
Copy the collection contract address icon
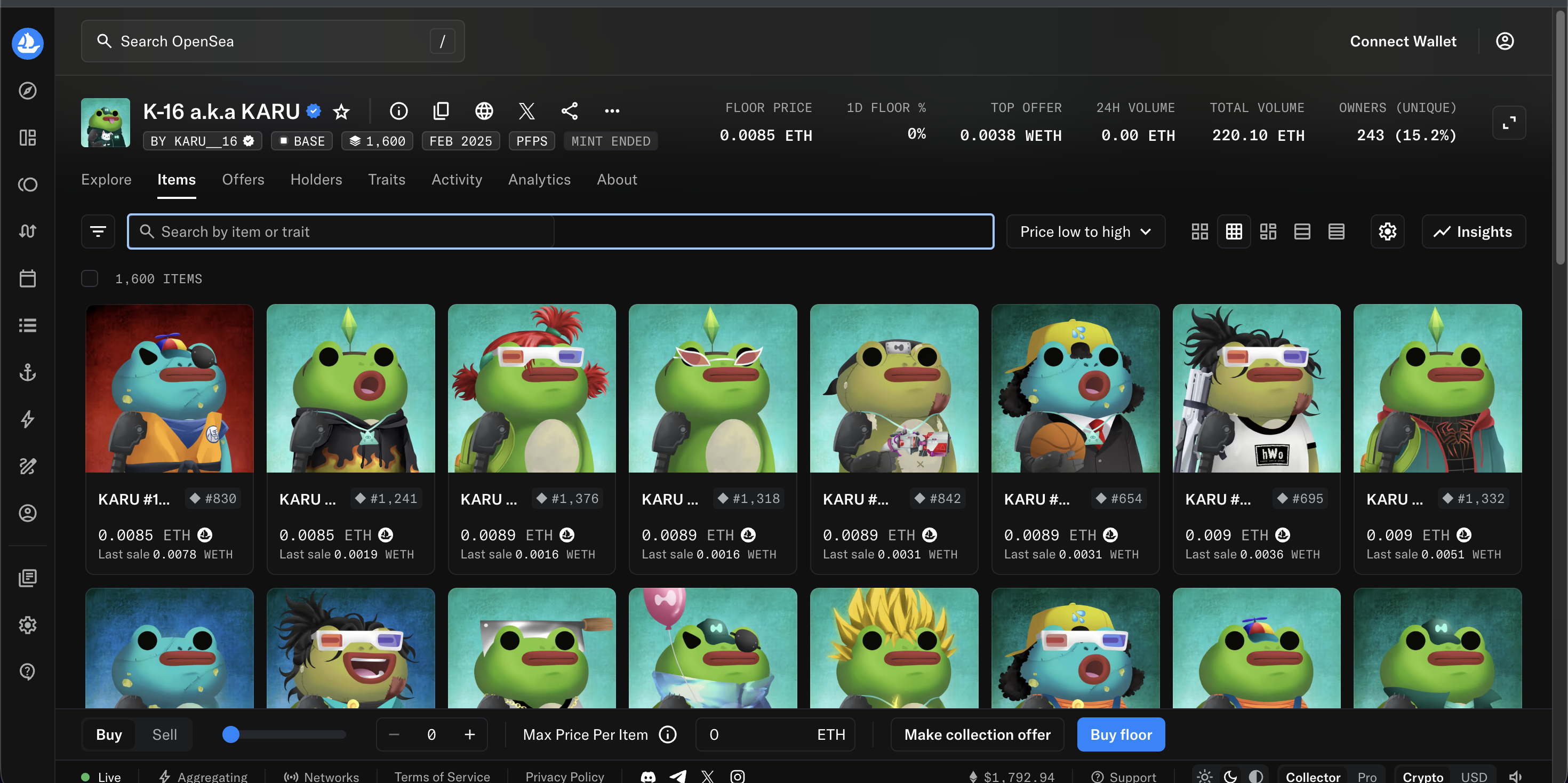[441, 111]
